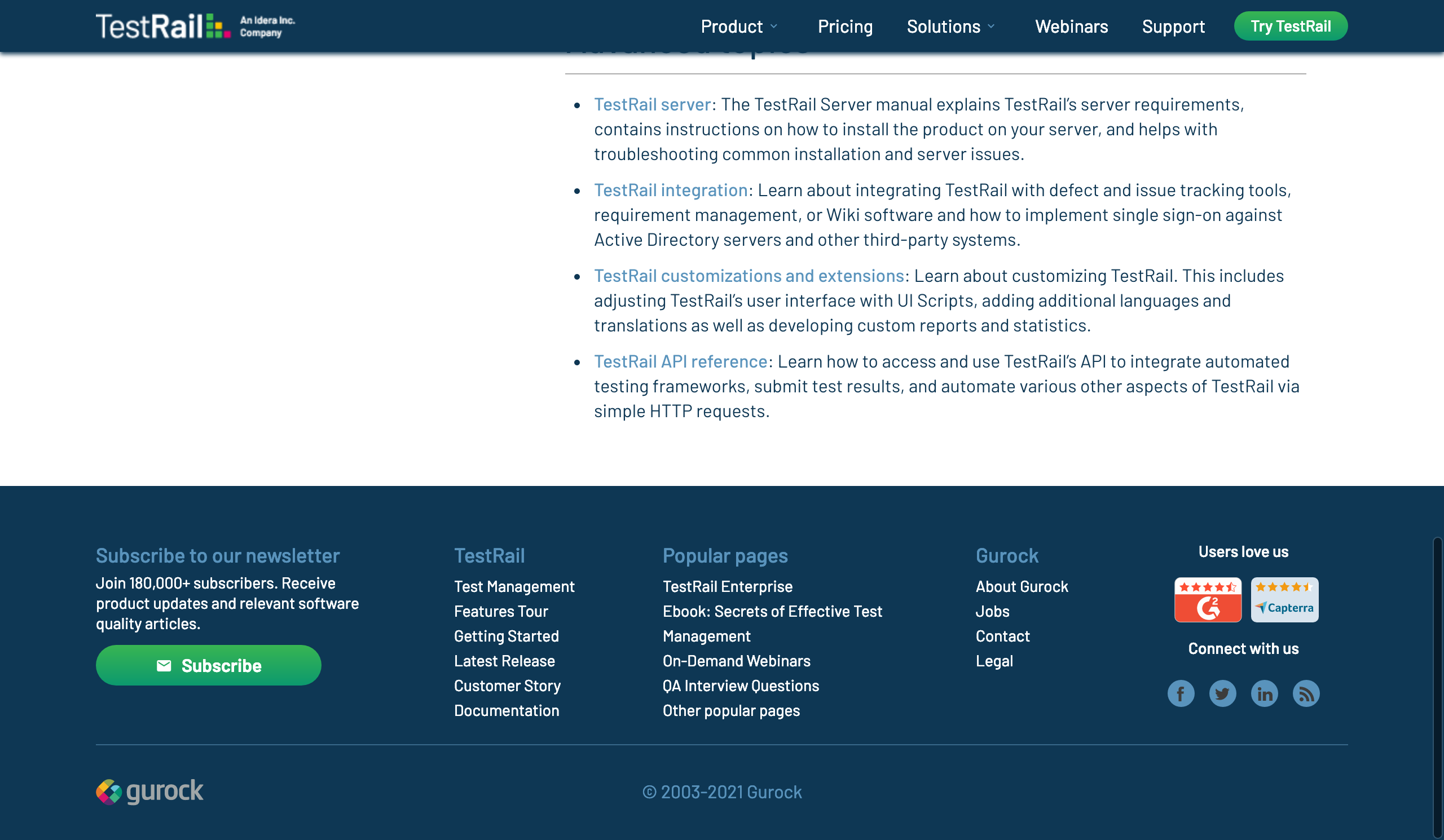Open the Twitter social icon
Screen dimensions: 1444x840
click(1222, 693)
